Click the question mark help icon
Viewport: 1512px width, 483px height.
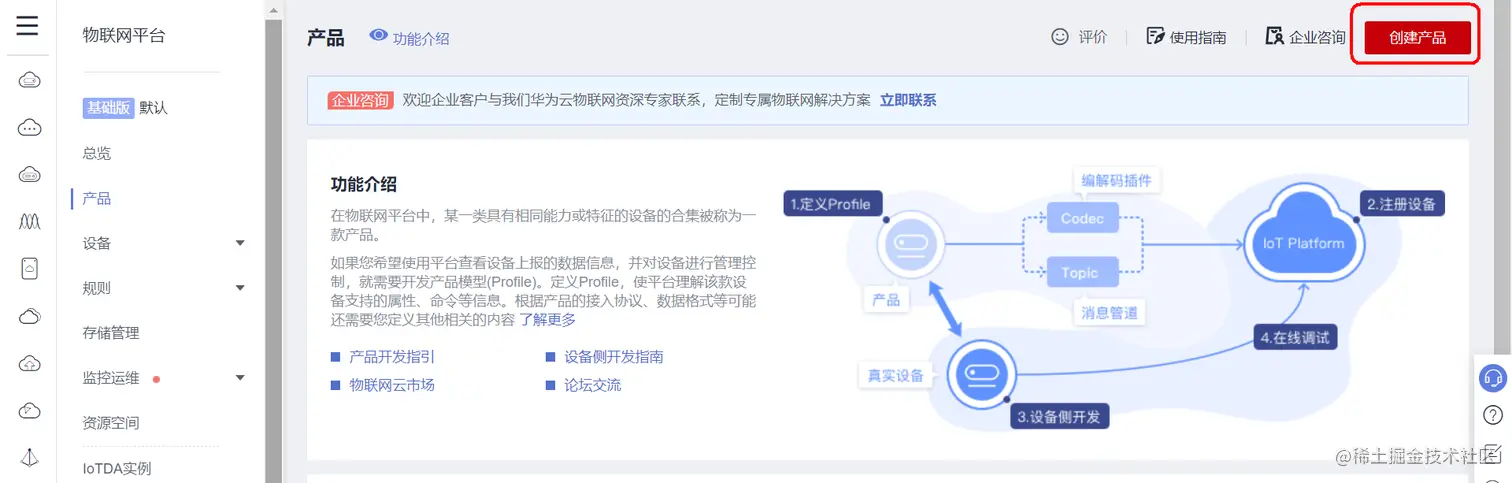pyautogui.click(x=1493, y=414)
